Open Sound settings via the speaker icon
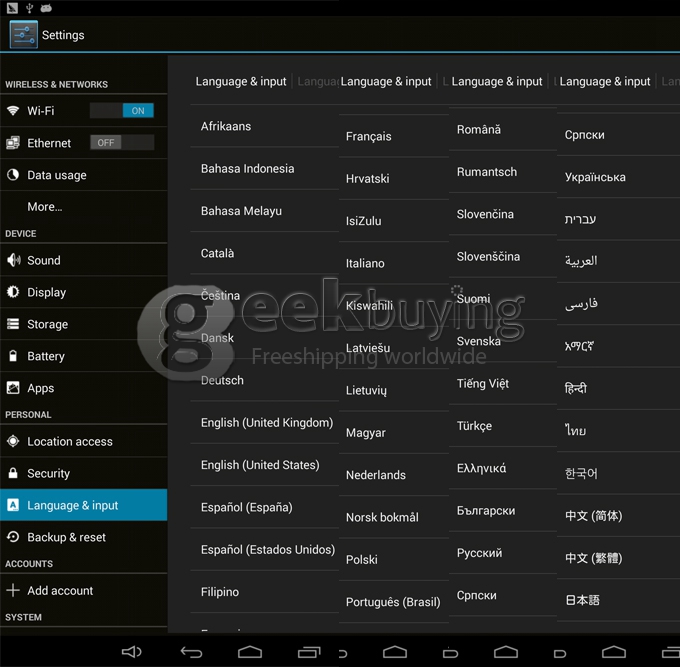 pos(13,260)
